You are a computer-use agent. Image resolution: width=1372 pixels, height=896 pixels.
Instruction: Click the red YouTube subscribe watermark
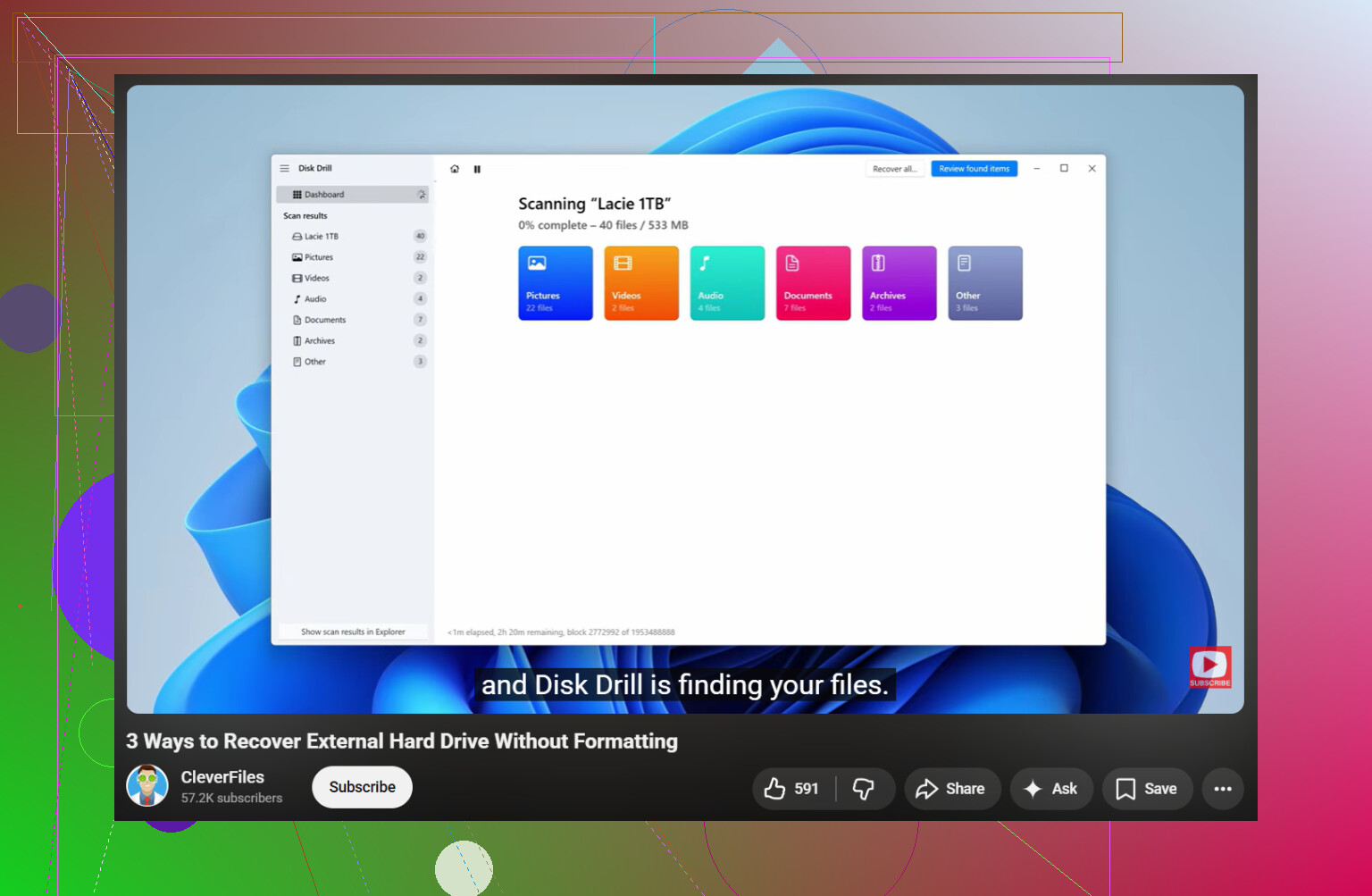1210,666
